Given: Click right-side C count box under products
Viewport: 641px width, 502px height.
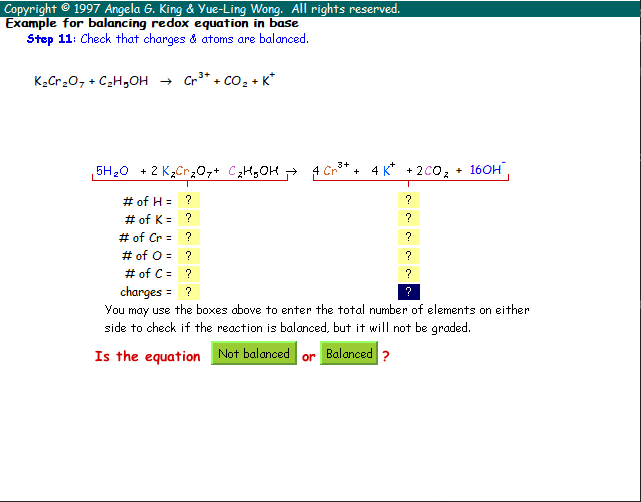Looking at the screenshot, I should [x=409, y=274].
